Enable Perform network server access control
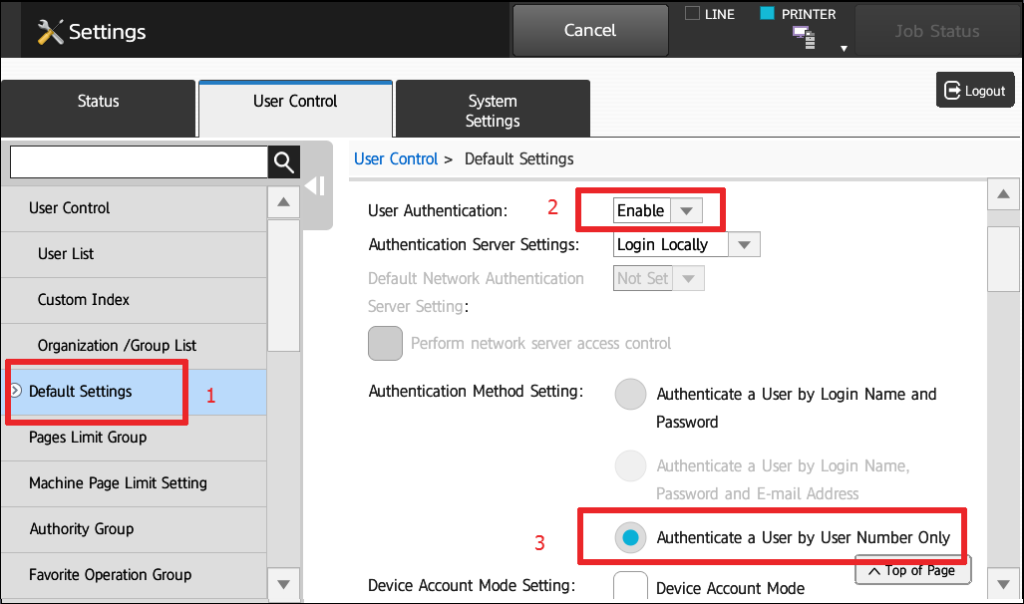 coord(385,343)
